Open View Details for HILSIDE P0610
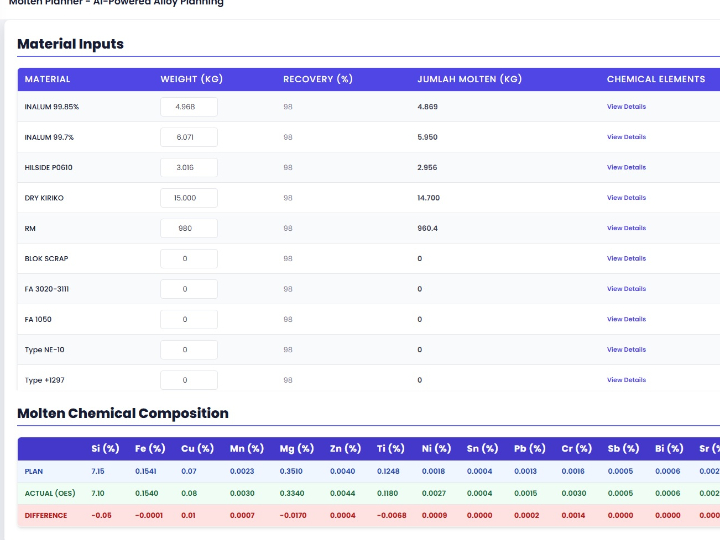The width and height of the screenshot is (720, 540). click(626, 167)
